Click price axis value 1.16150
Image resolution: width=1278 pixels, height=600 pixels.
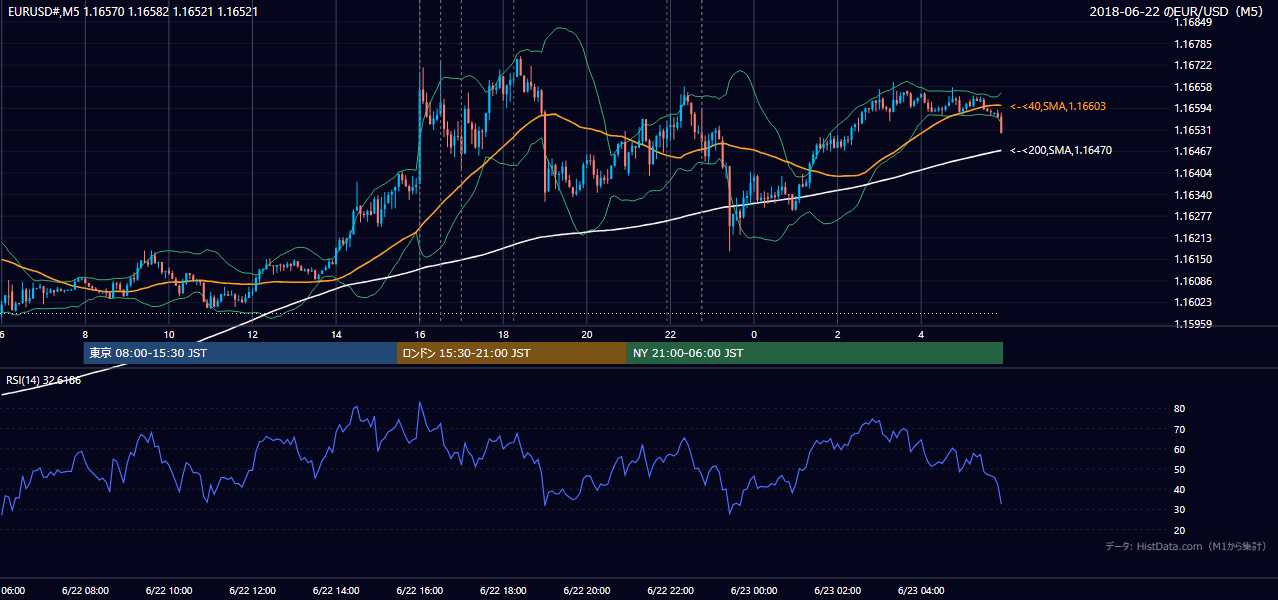1193,259
